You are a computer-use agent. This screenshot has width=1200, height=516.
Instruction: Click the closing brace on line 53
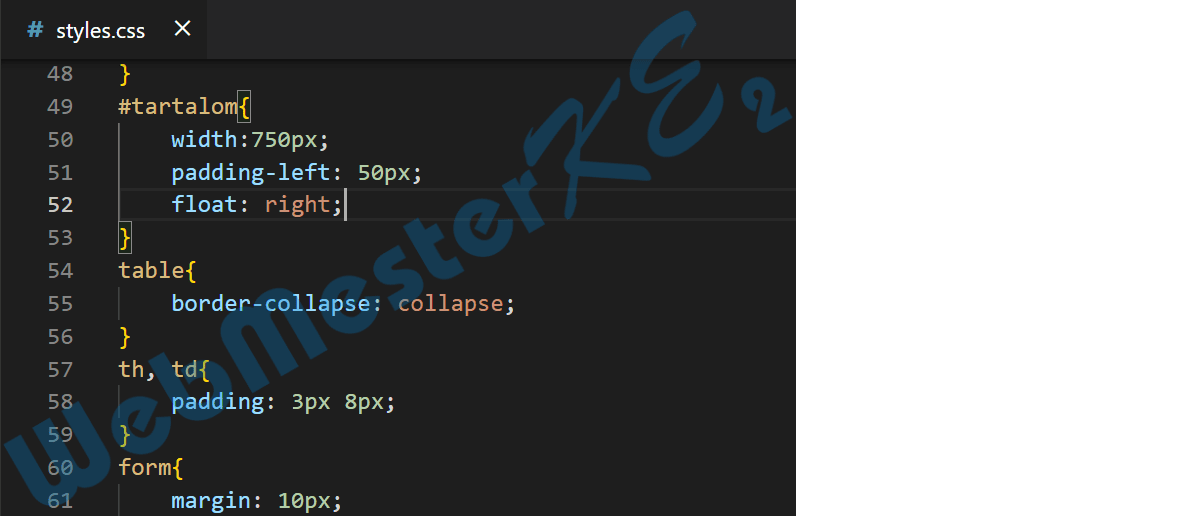[125, 237]
